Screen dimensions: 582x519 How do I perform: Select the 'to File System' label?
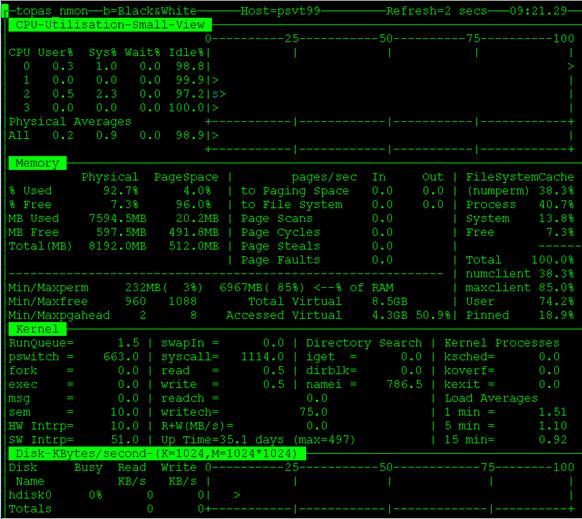[x=291, y=205]
